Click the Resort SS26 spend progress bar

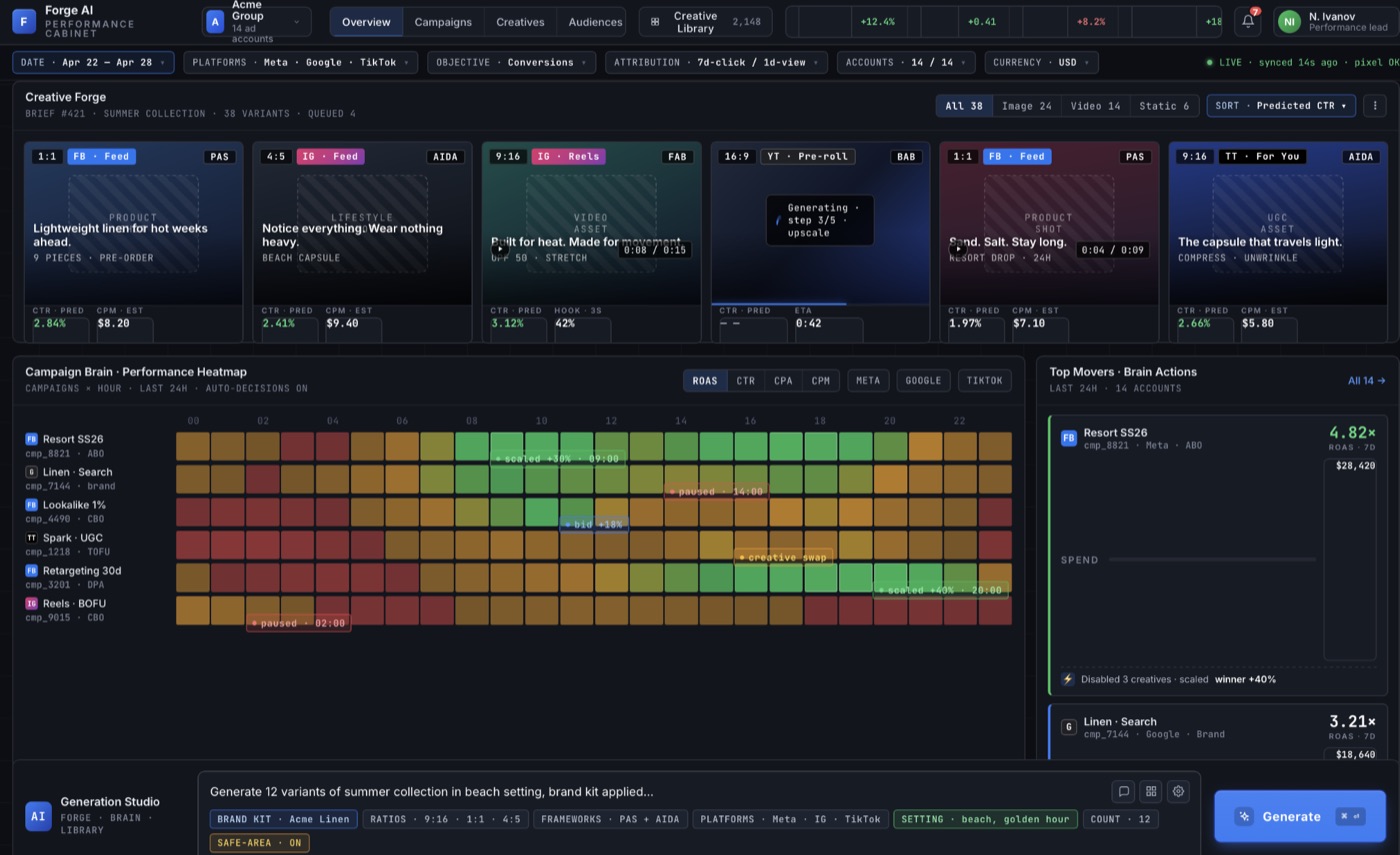point(1212,560)
